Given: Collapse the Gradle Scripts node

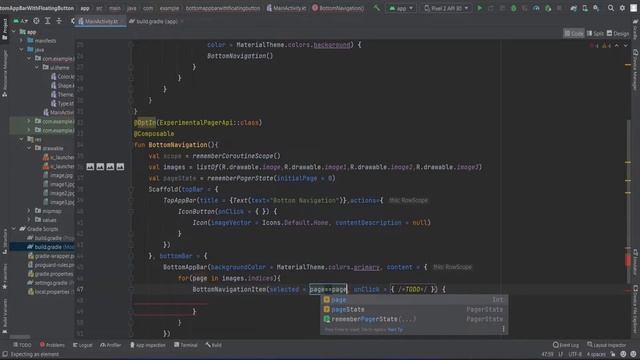Looking at the screenshot, I should (x=14, y=229).
